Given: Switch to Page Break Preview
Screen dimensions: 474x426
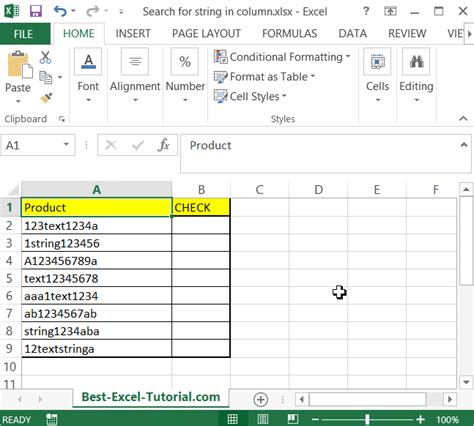Looking at the screenshot, I should click(293, 419).
